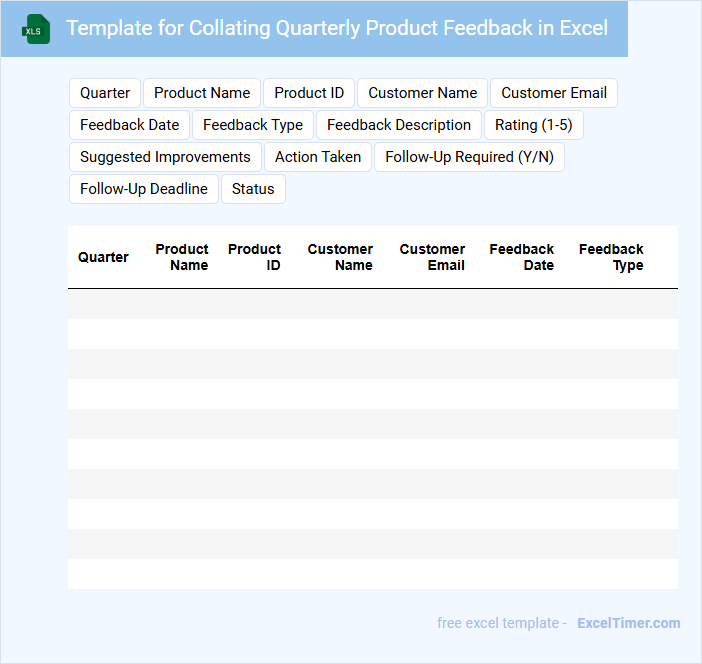The image size is (702, 664).
Task: Open the ExcelTimer.com link
Action: coord(628,623)
